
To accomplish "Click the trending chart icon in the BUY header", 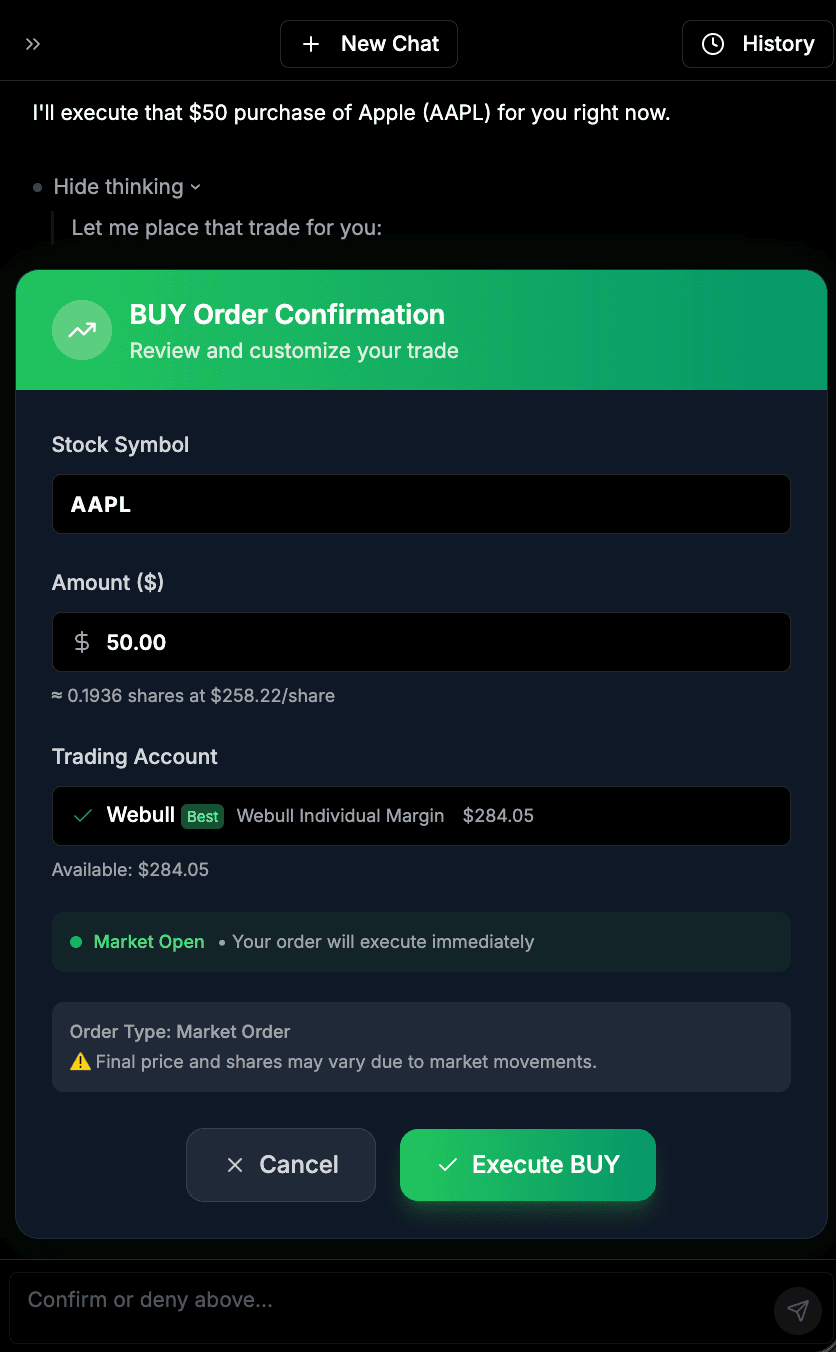I will coord(81,329).
